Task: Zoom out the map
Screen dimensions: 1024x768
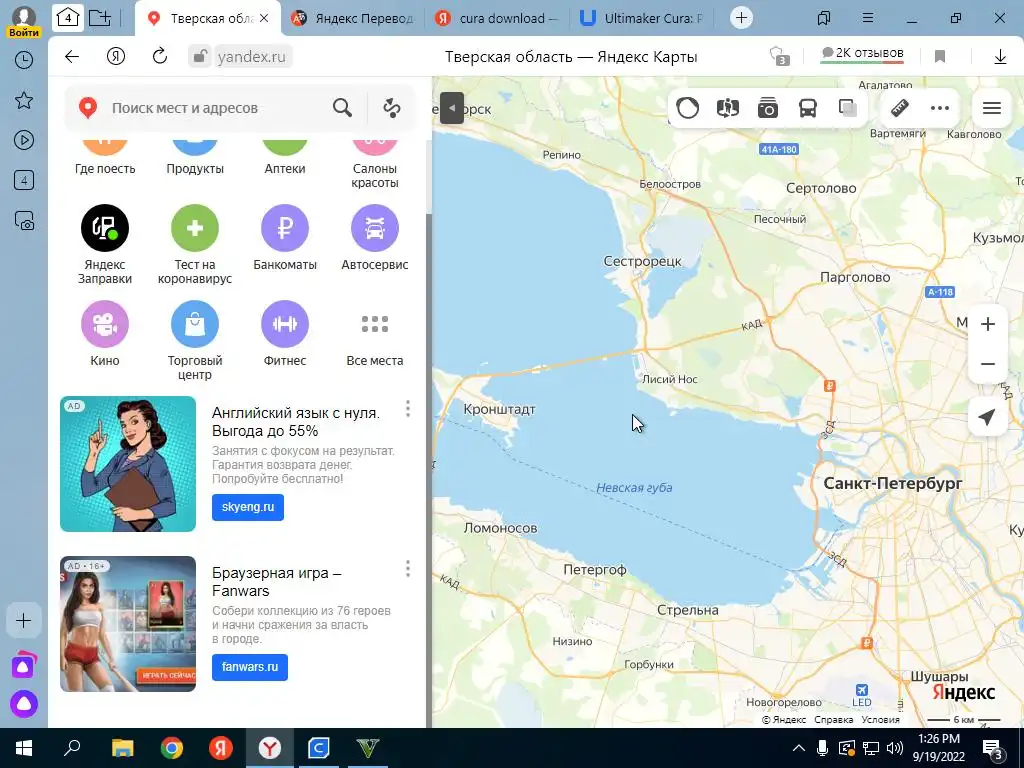Action: coord(988,364)
